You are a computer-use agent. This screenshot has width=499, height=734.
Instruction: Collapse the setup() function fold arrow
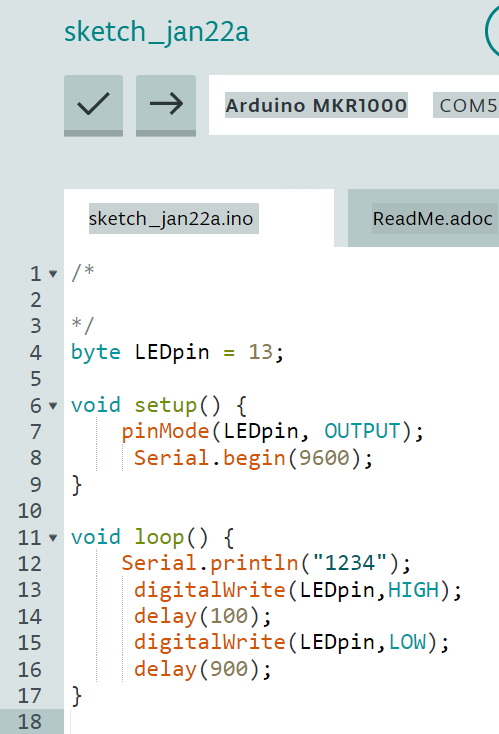[53, 406]
